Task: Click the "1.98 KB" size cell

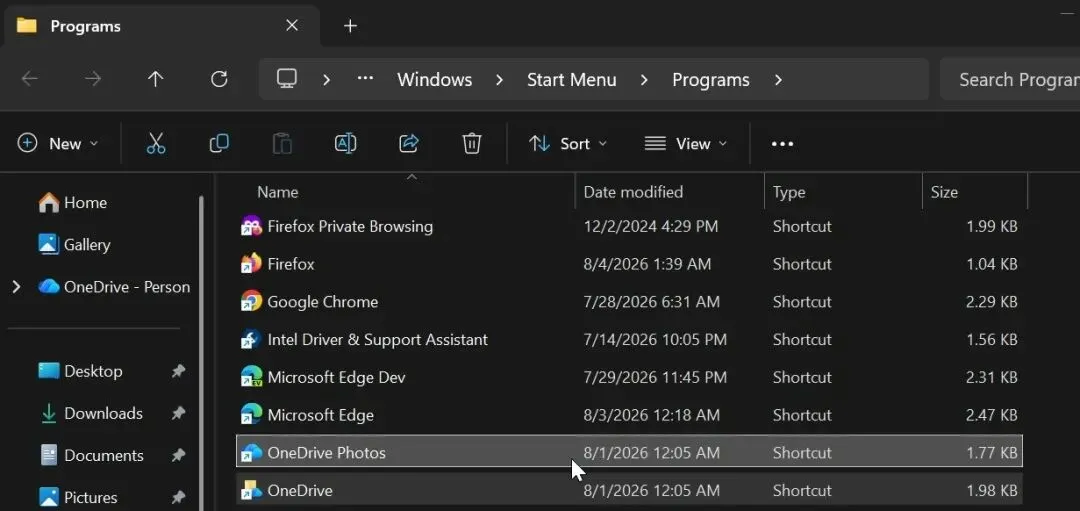Action: (x=992, y=490)
